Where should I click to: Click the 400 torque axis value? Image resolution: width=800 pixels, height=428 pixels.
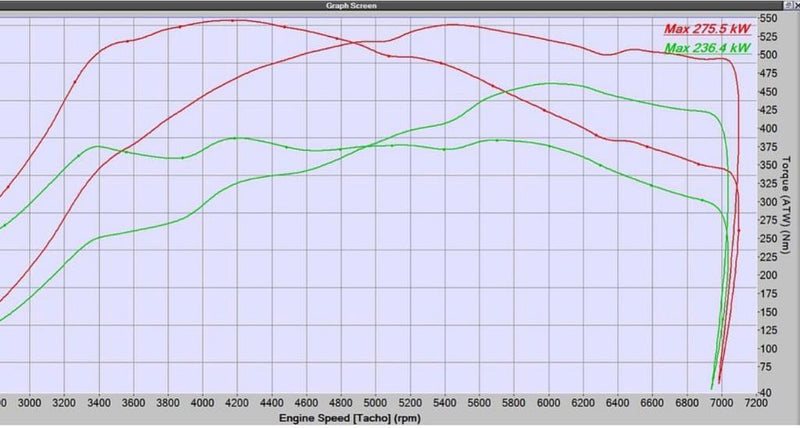pos(769,129)
